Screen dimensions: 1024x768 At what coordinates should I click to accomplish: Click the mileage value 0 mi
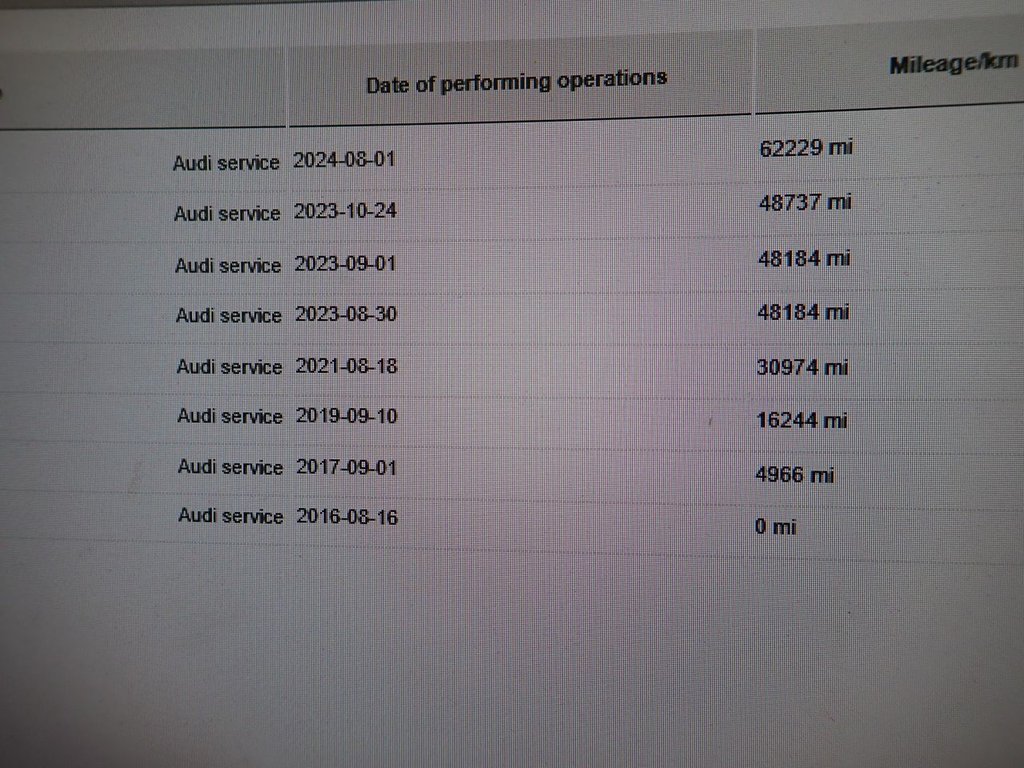tap(776, 526)
